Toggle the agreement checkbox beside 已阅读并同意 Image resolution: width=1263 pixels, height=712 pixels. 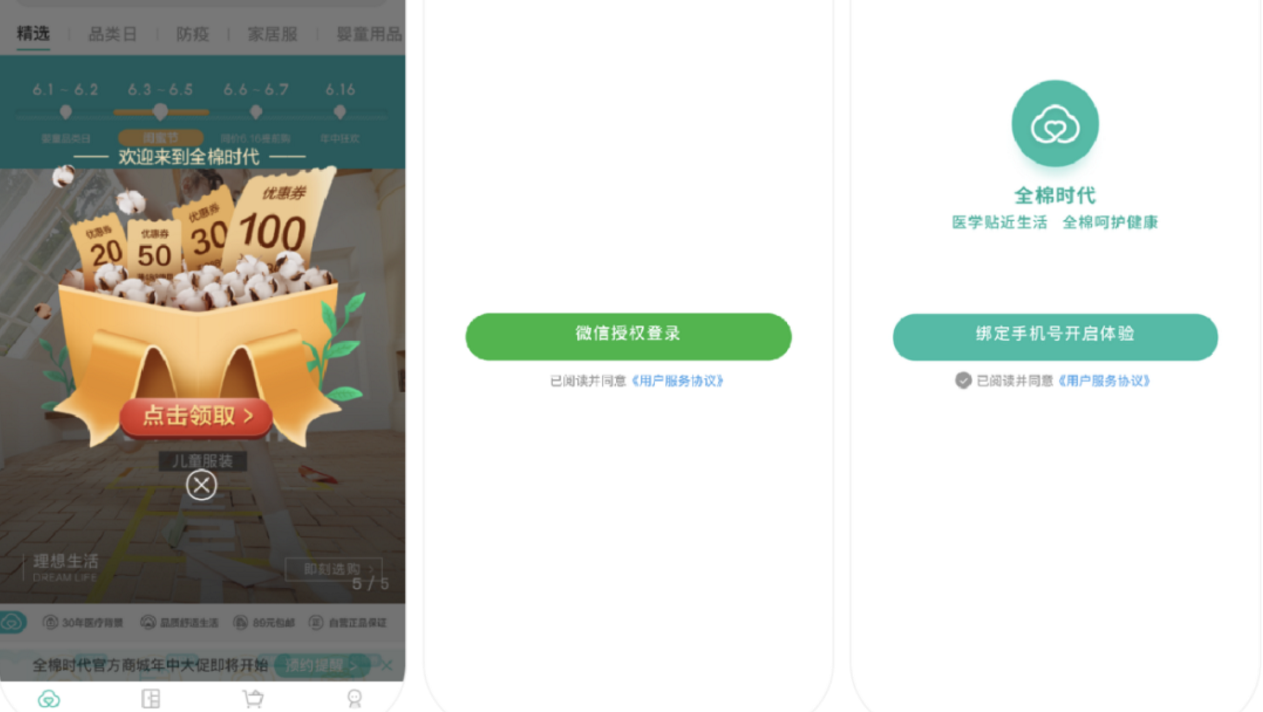963,381
